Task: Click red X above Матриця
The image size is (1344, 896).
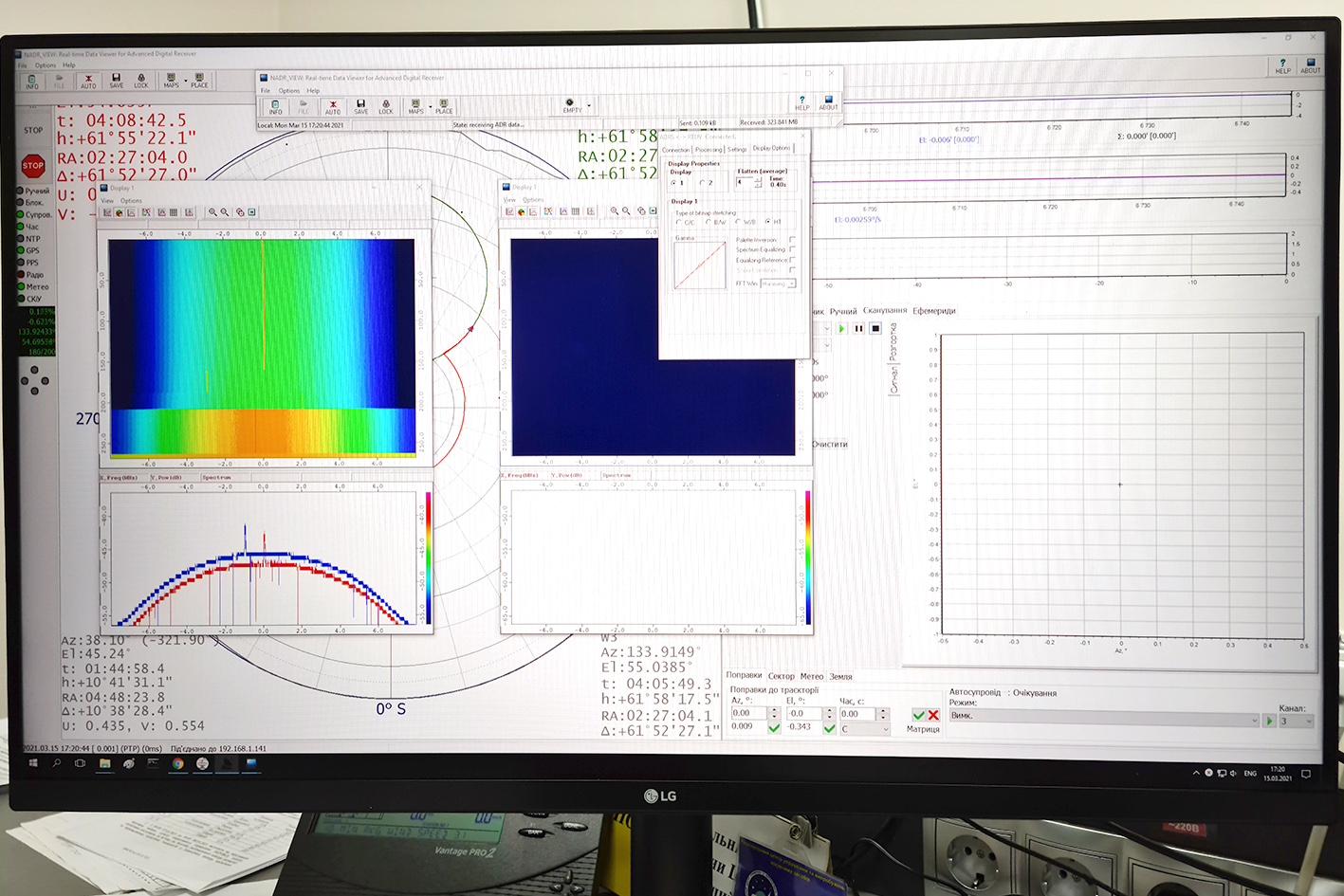Action: (x=933, y=715)
